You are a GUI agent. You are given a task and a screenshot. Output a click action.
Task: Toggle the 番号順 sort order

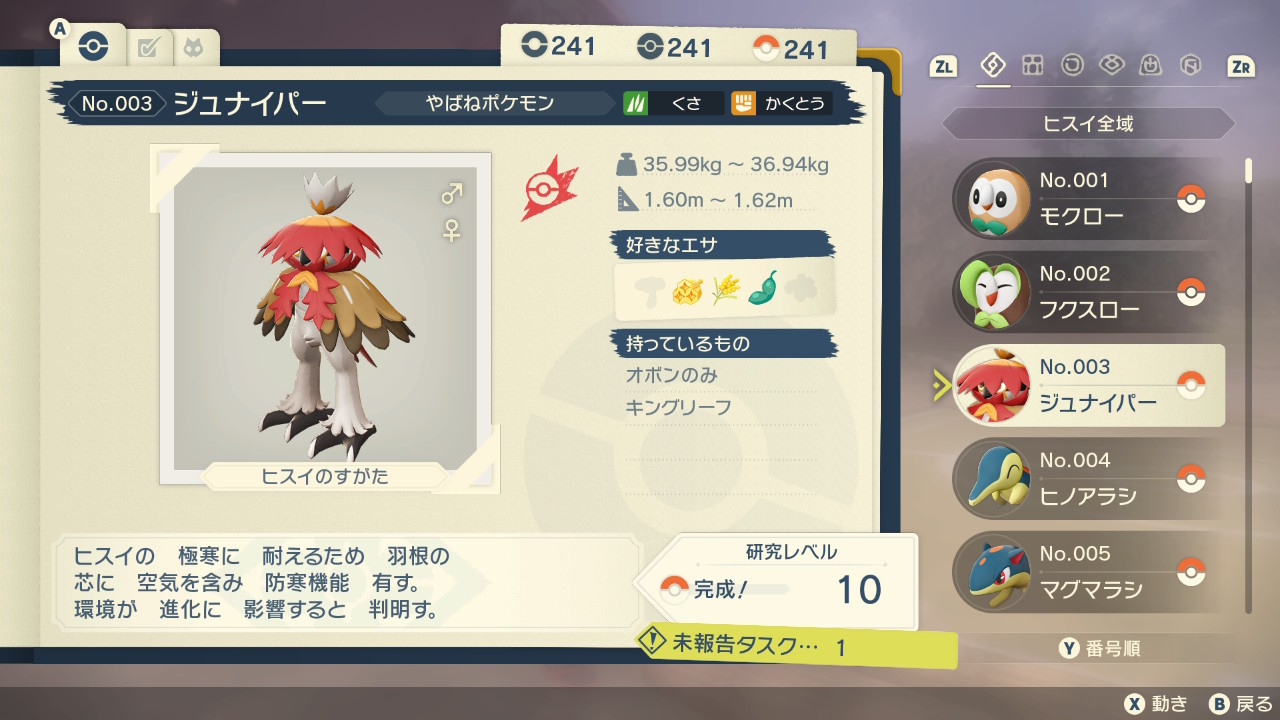(x=1099, y=649)
